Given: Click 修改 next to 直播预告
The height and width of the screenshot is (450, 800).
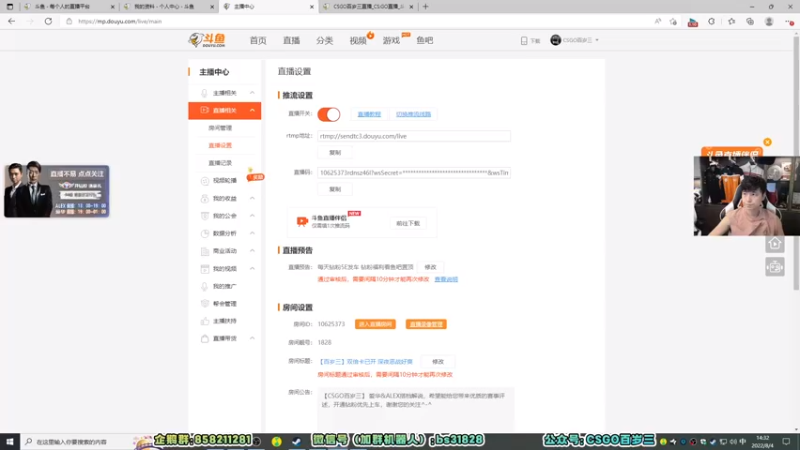Looking at the screenshot, I should pyautogui.click(x=430, y=267).
